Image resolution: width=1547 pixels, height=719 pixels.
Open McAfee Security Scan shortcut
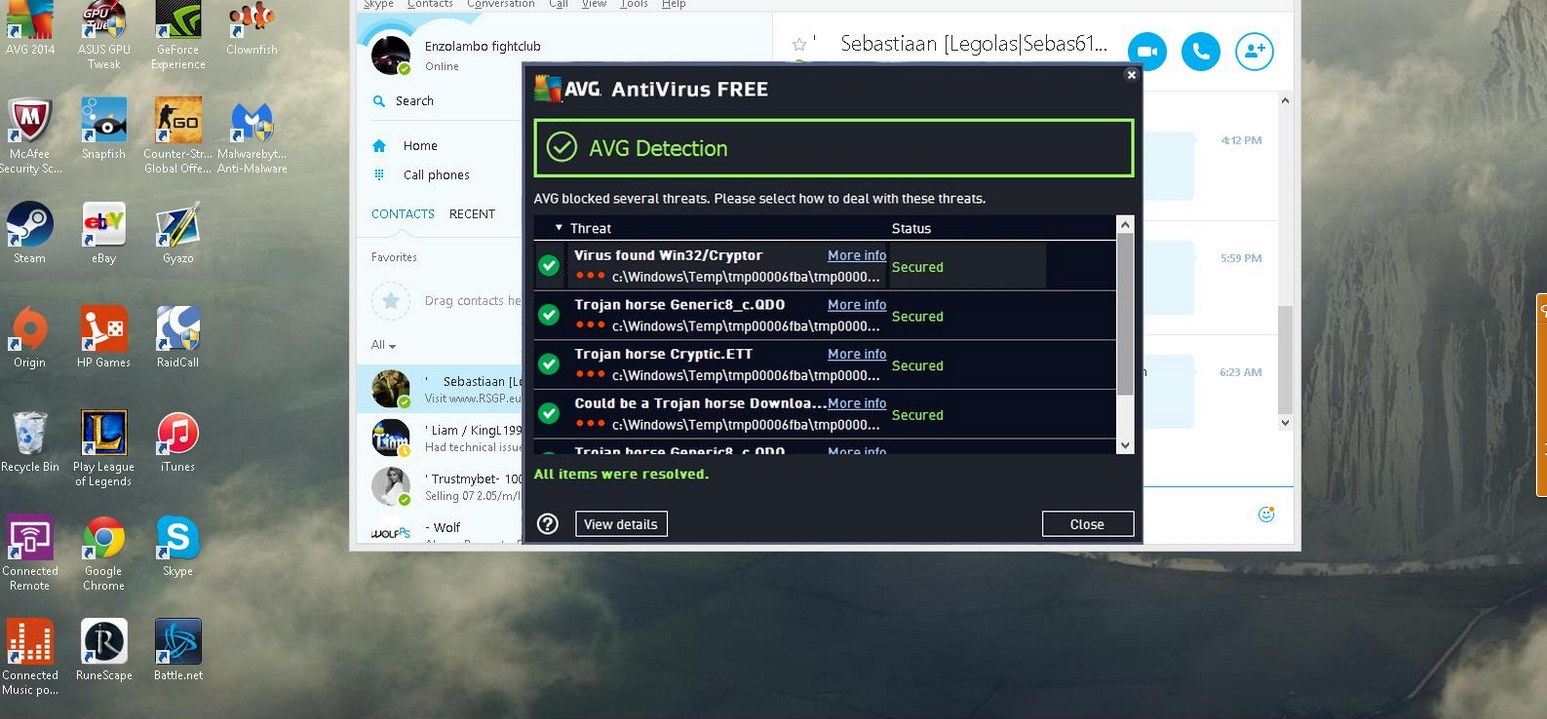(x=30, y=136)
